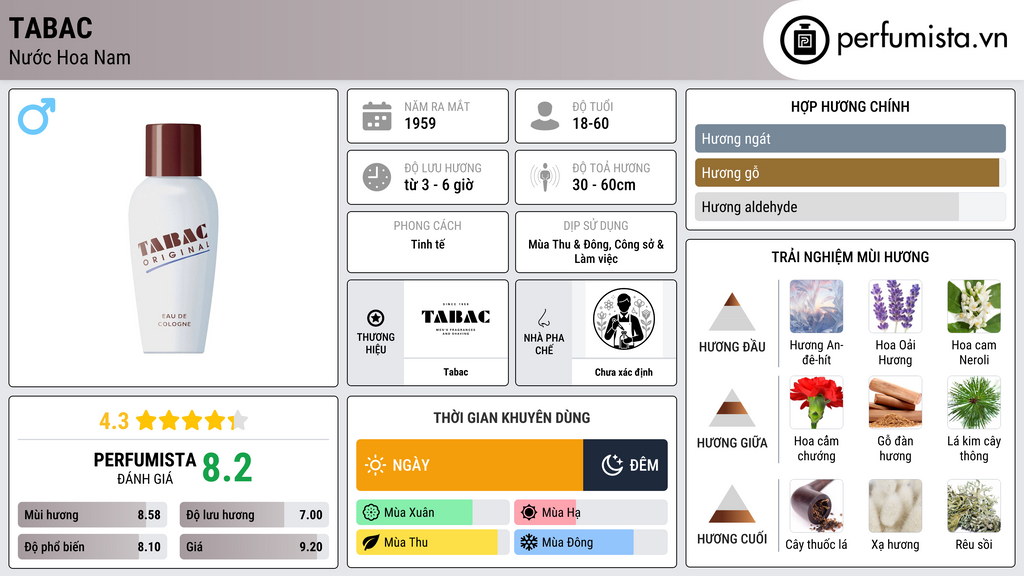Click the 4.3 user rating number
The image size is (1024, 576).
pos(114,421)
